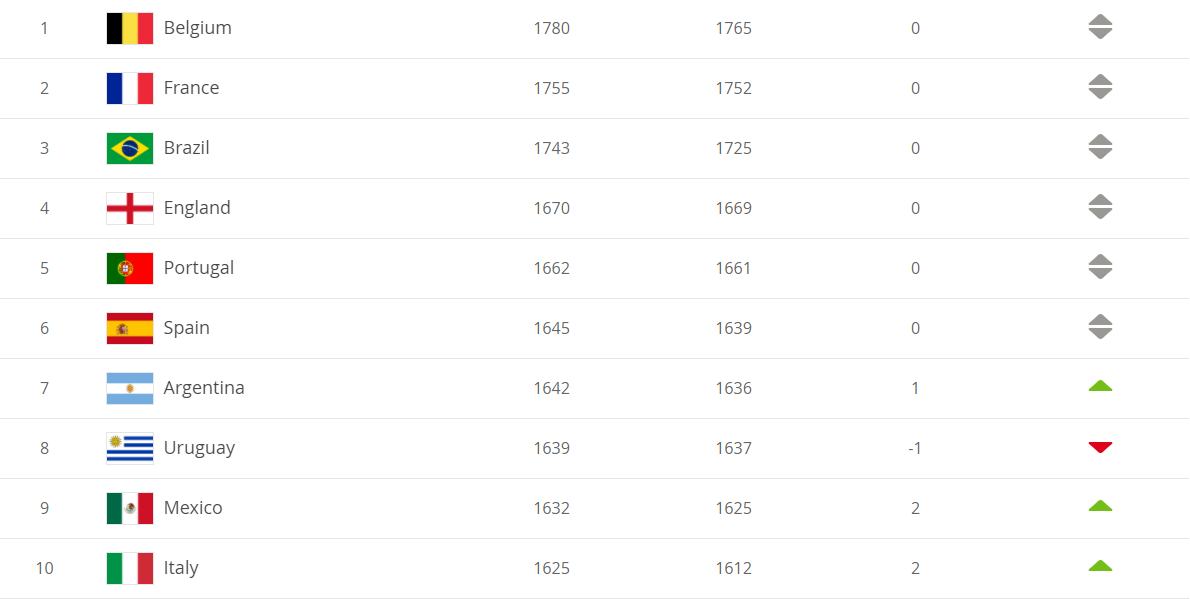Open the France team link

point(191,87)
